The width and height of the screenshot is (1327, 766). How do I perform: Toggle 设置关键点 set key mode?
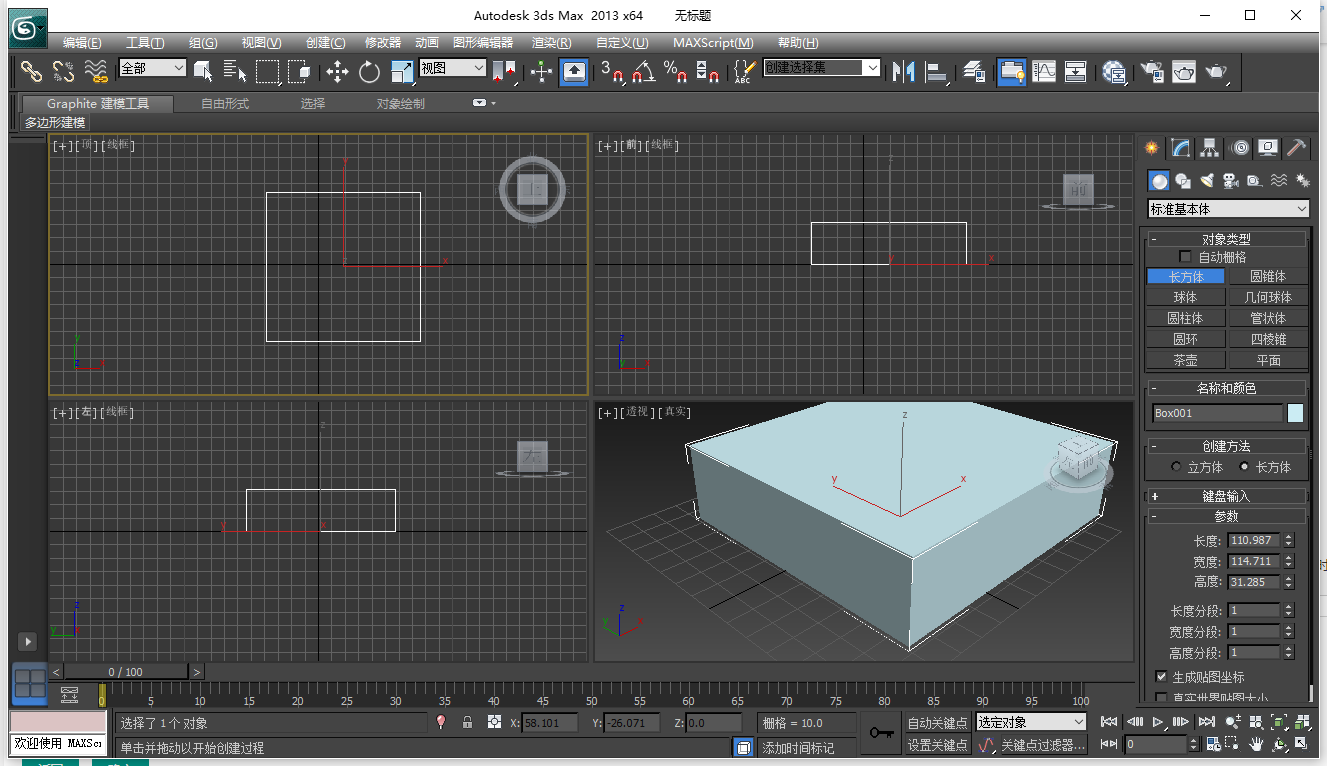coord(937,745)
